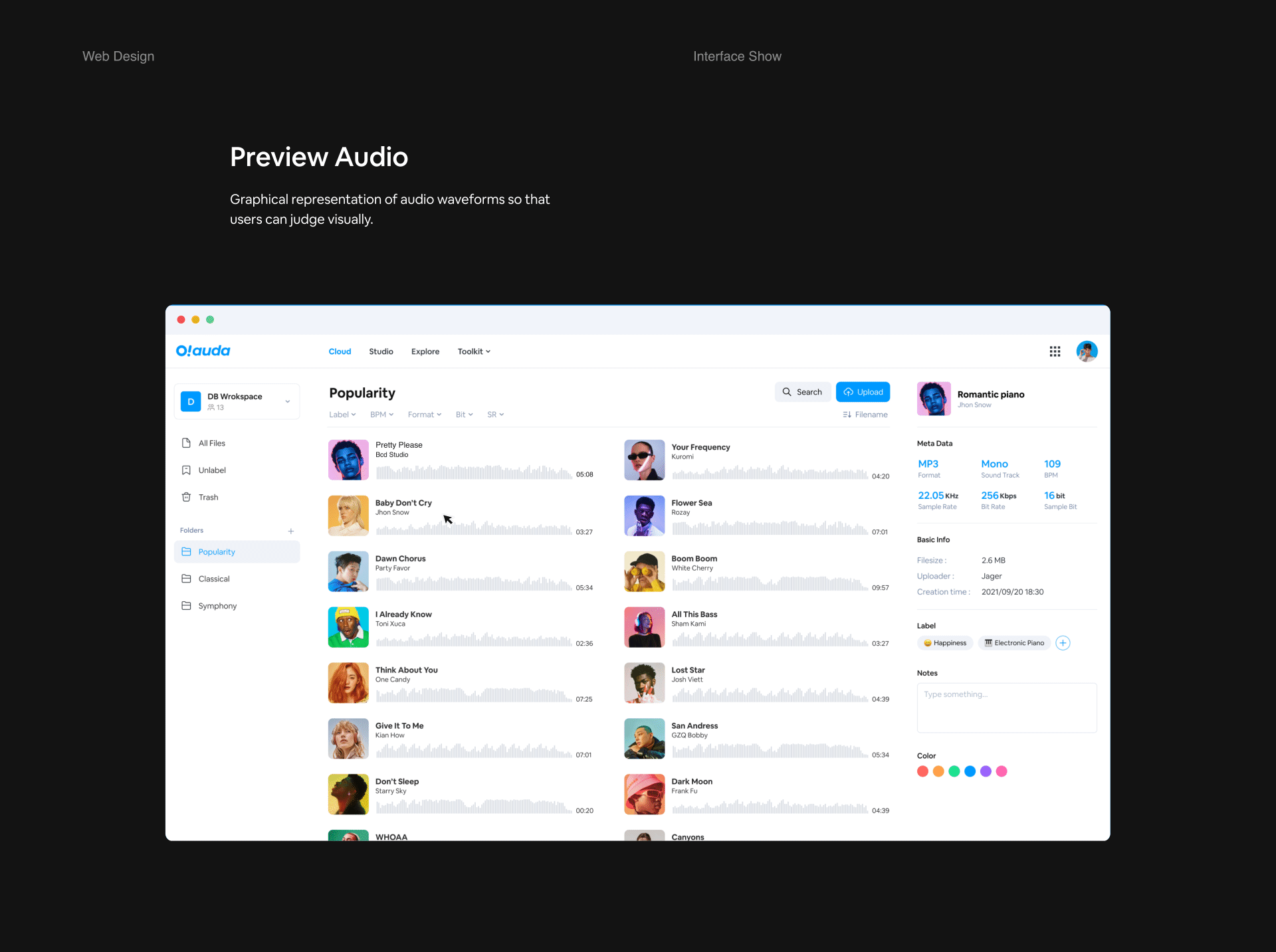Click Dark Moon cover thumbnail

[x=645, y=795]
